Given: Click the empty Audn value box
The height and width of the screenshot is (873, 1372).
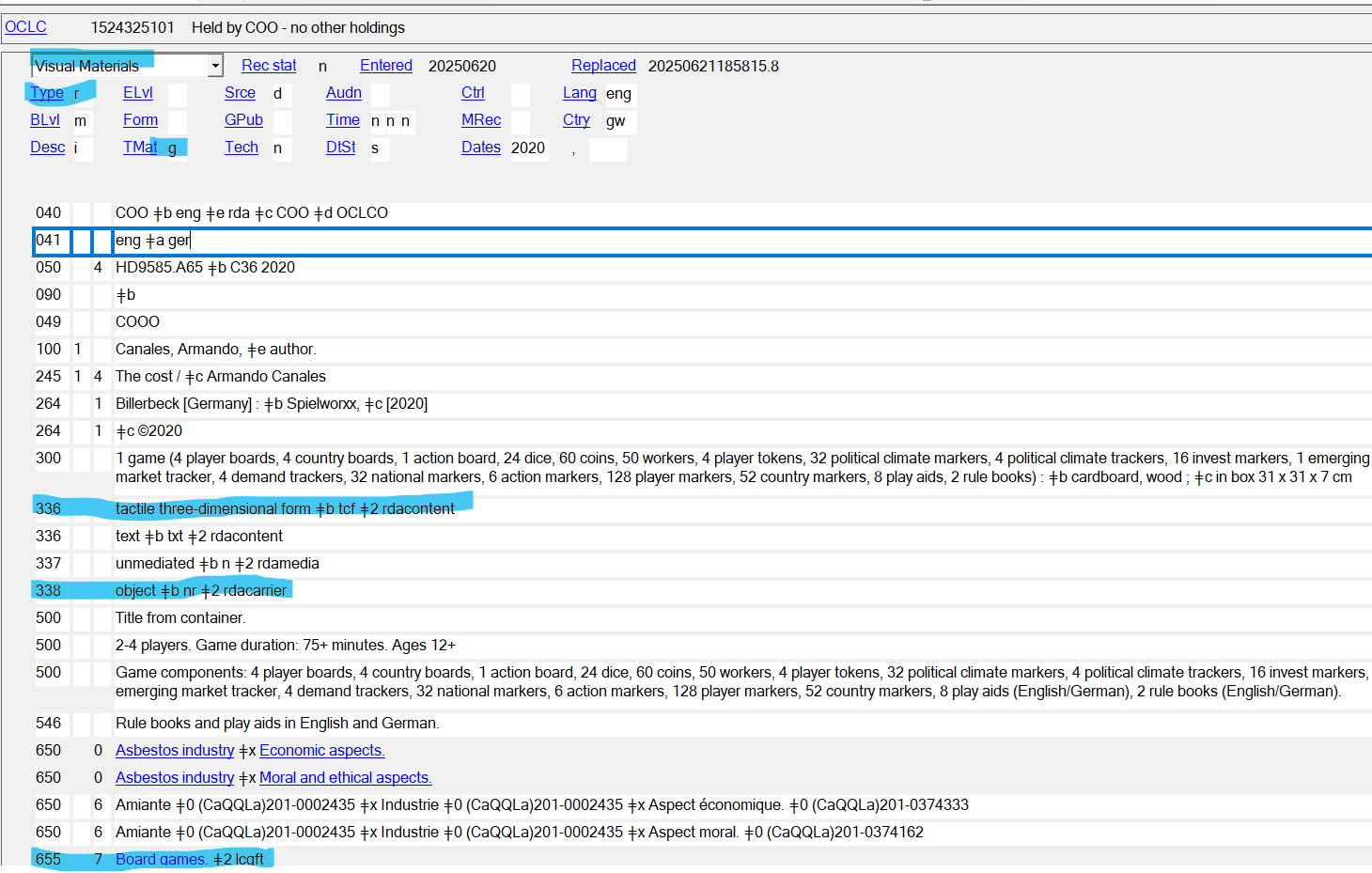Looking at the screenshot, I should [381, 94].
